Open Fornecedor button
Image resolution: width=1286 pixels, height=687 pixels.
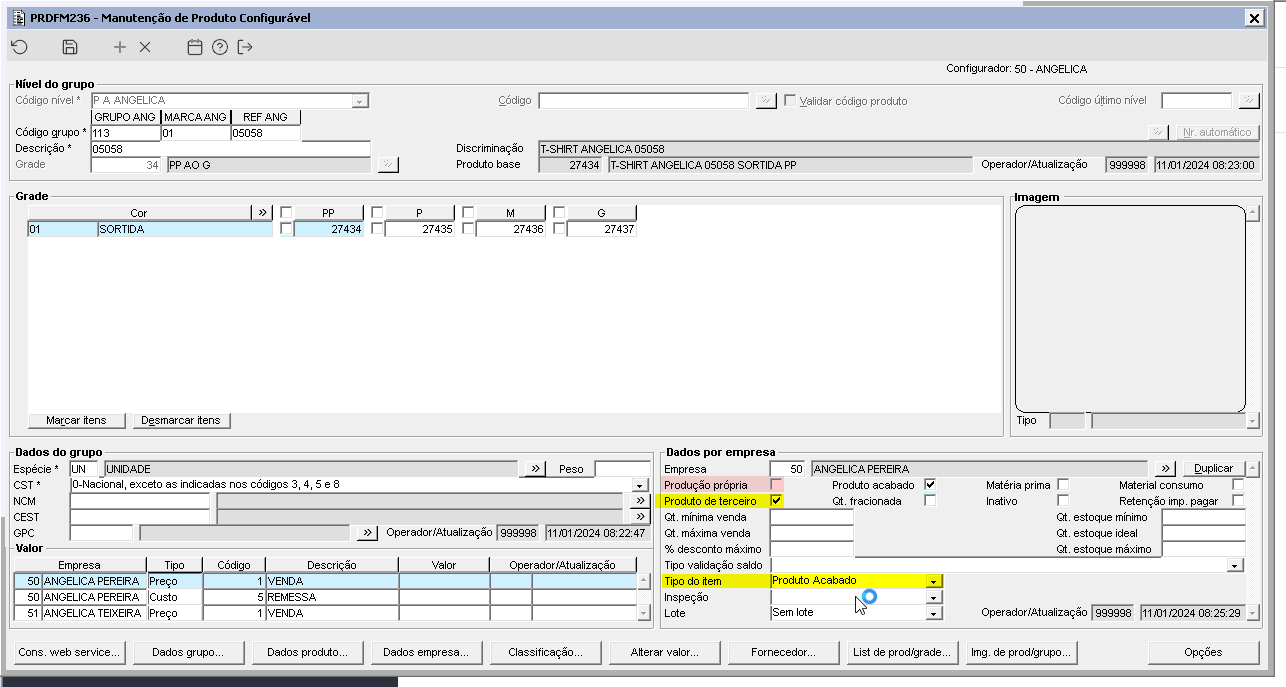point(784,652)
